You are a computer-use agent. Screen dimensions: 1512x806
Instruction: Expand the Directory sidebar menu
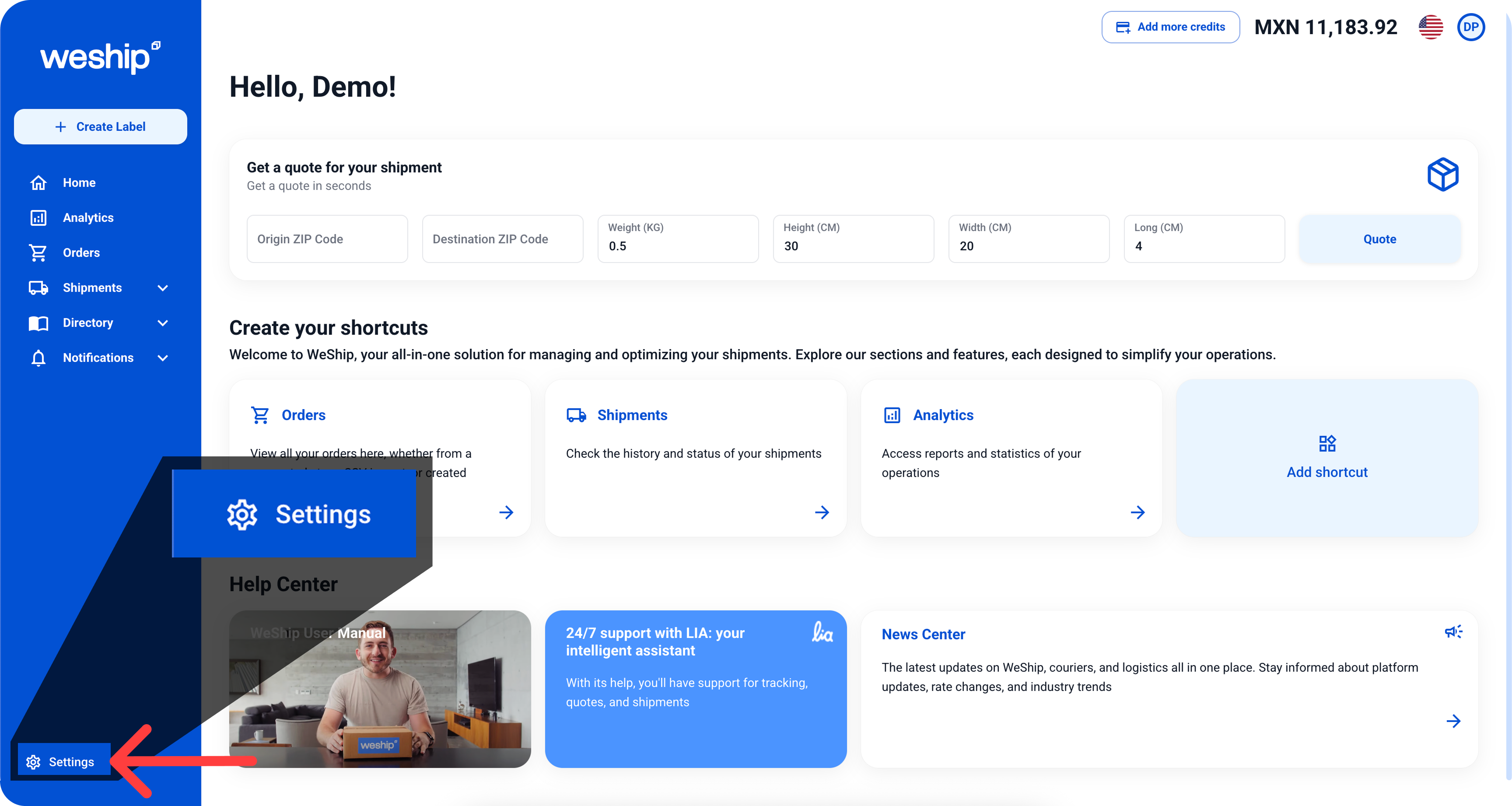[163, 323]
